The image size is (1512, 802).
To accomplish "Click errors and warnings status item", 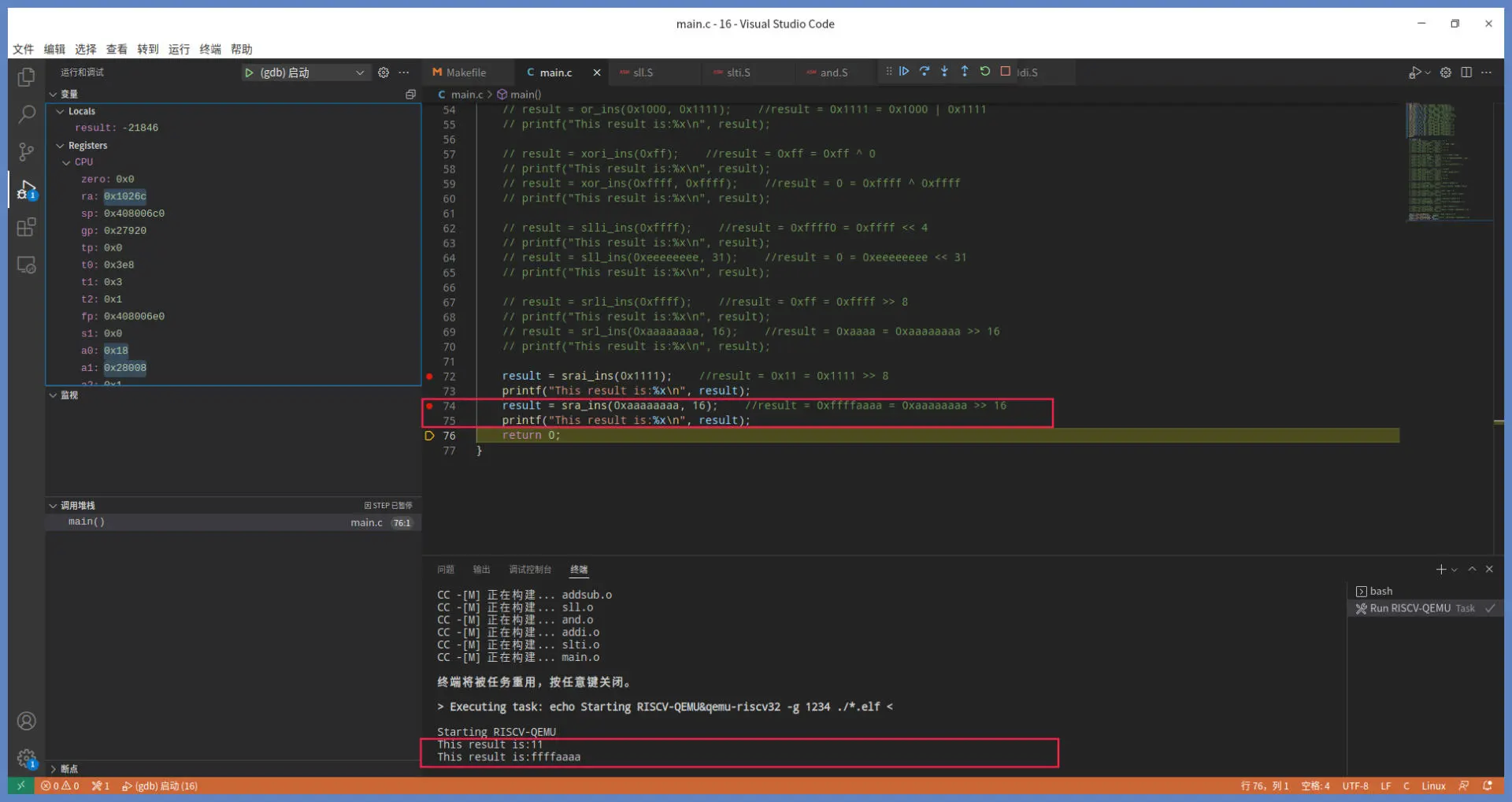I will pos(60,785).
